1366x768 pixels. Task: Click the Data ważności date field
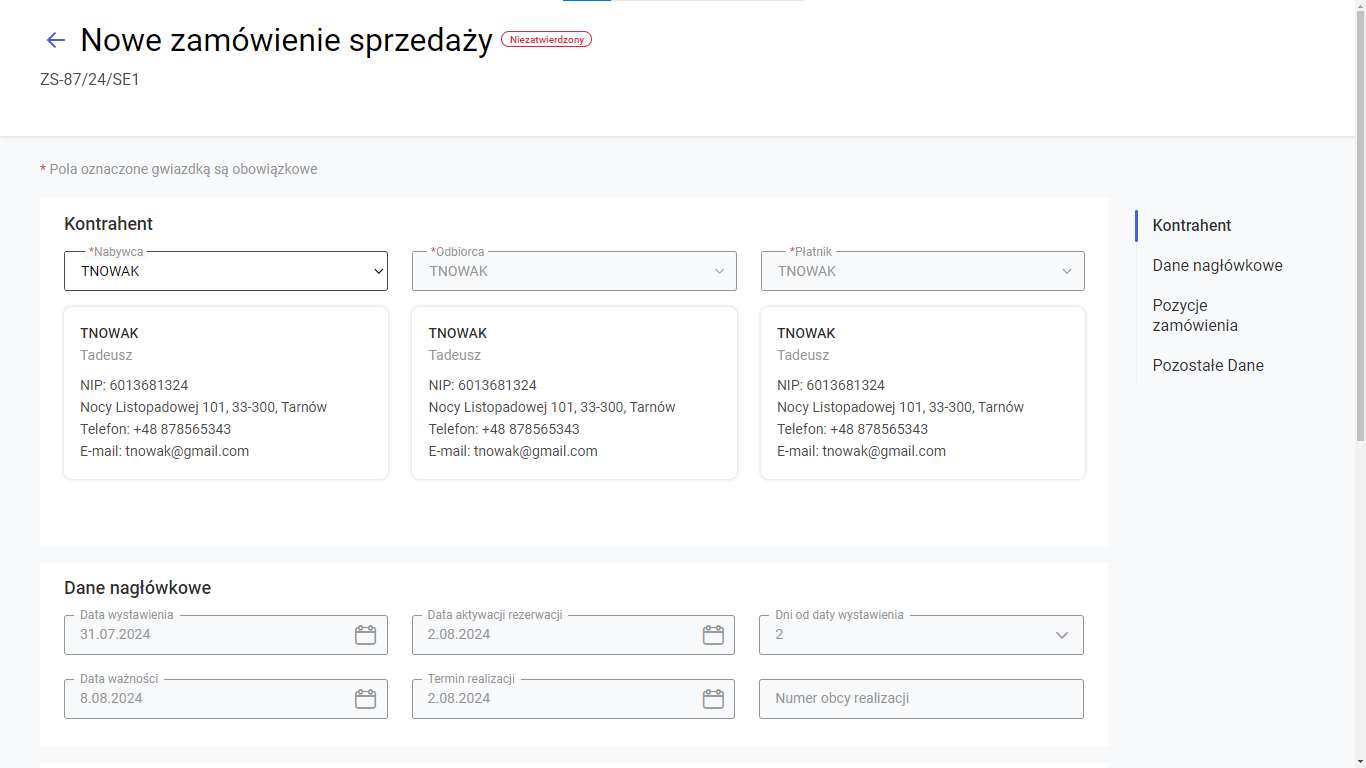coord(226,699)
